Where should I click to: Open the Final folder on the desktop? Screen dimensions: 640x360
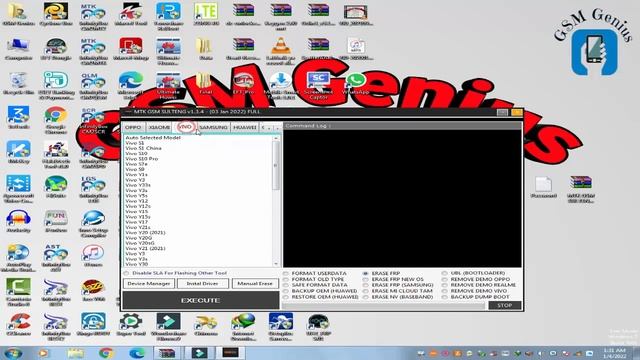pyautogui.click(x=206, y=84)
